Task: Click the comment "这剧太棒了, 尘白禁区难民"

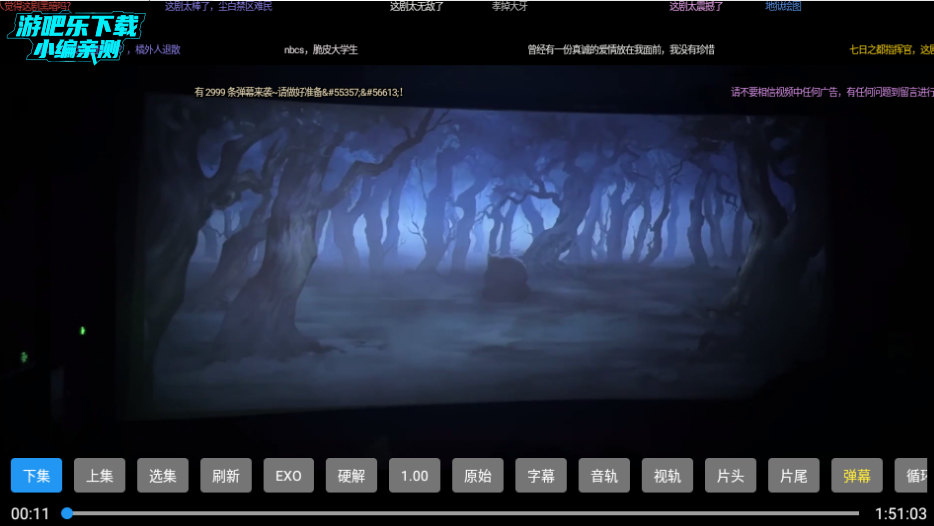Action: coord(219,7)
